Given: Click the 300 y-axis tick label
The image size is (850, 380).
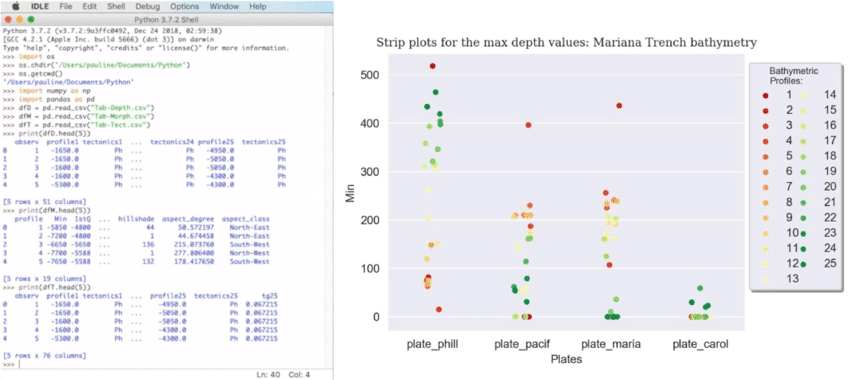Looking at the screenshot, I should click(369, 172).
